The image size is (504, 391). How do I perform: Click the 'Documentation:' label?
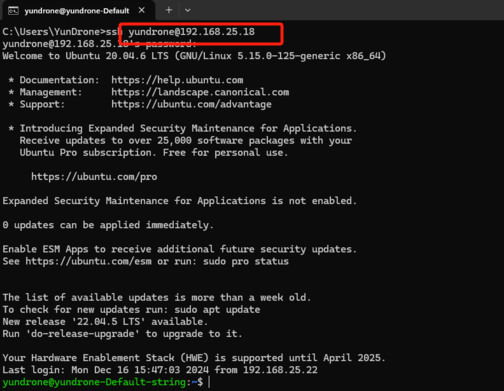[59, 80]
